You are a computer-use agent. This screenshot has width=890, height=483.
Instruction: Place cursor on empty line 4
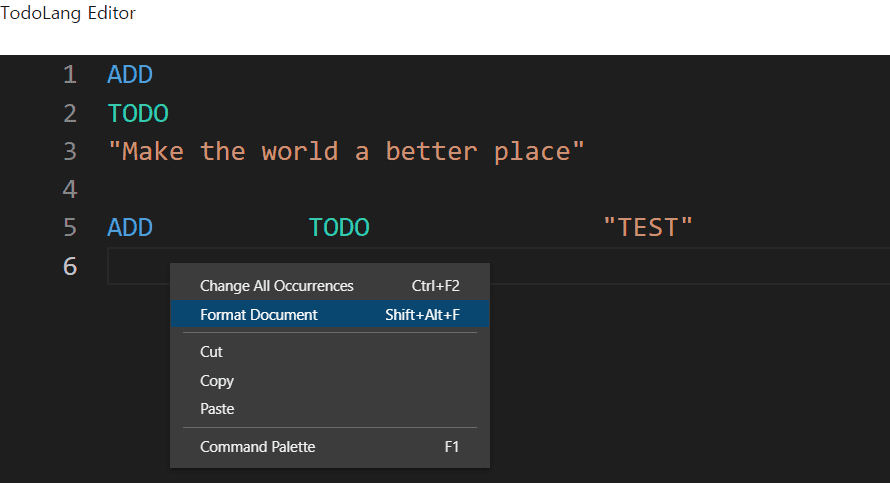(498, 189)
